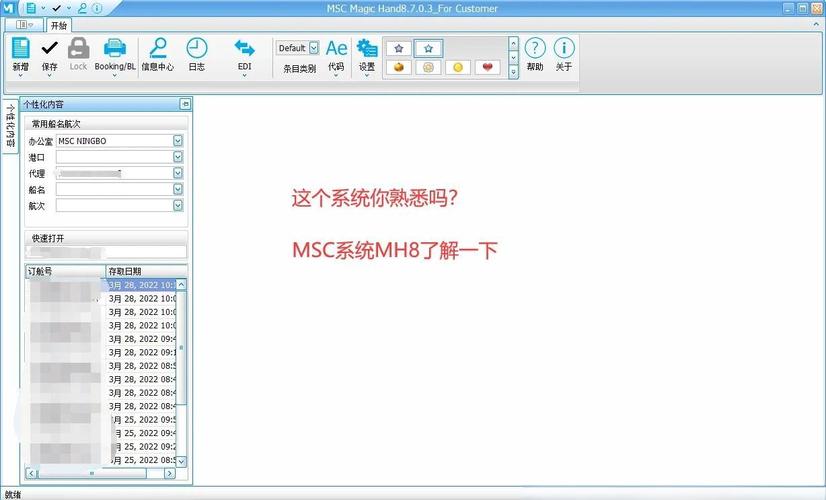This screenshot has width=826, height=500.
Task: Open 帮助 help question mark icon
Action: click(535, 48)
